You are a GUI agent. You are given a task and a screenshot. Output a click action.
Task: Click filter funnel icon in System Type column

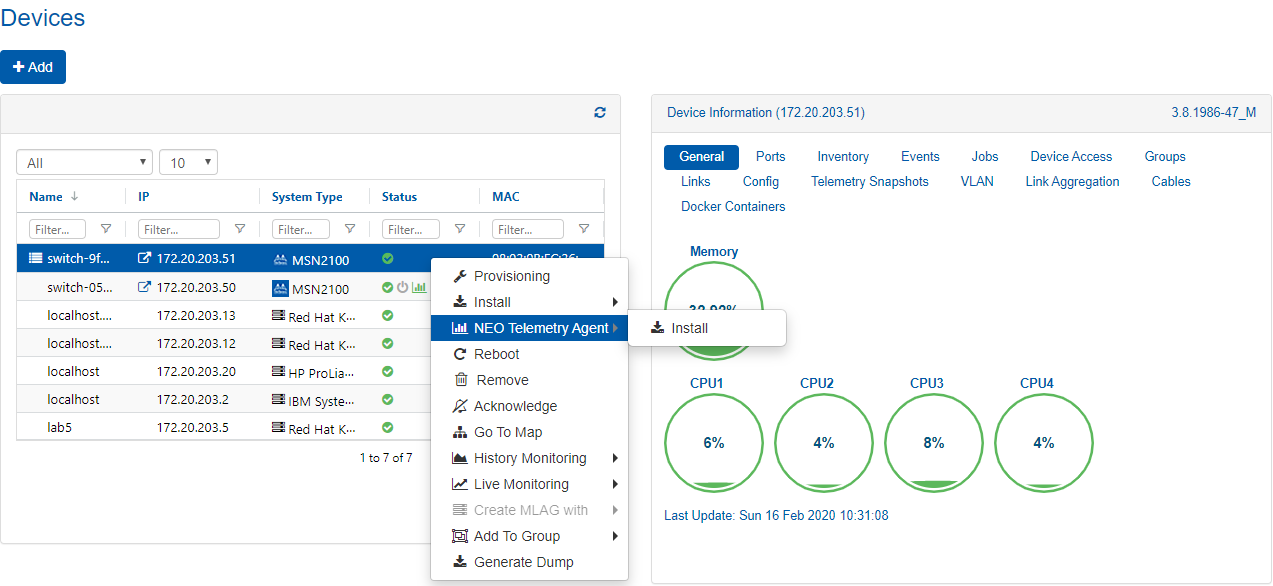click(350, 229)
